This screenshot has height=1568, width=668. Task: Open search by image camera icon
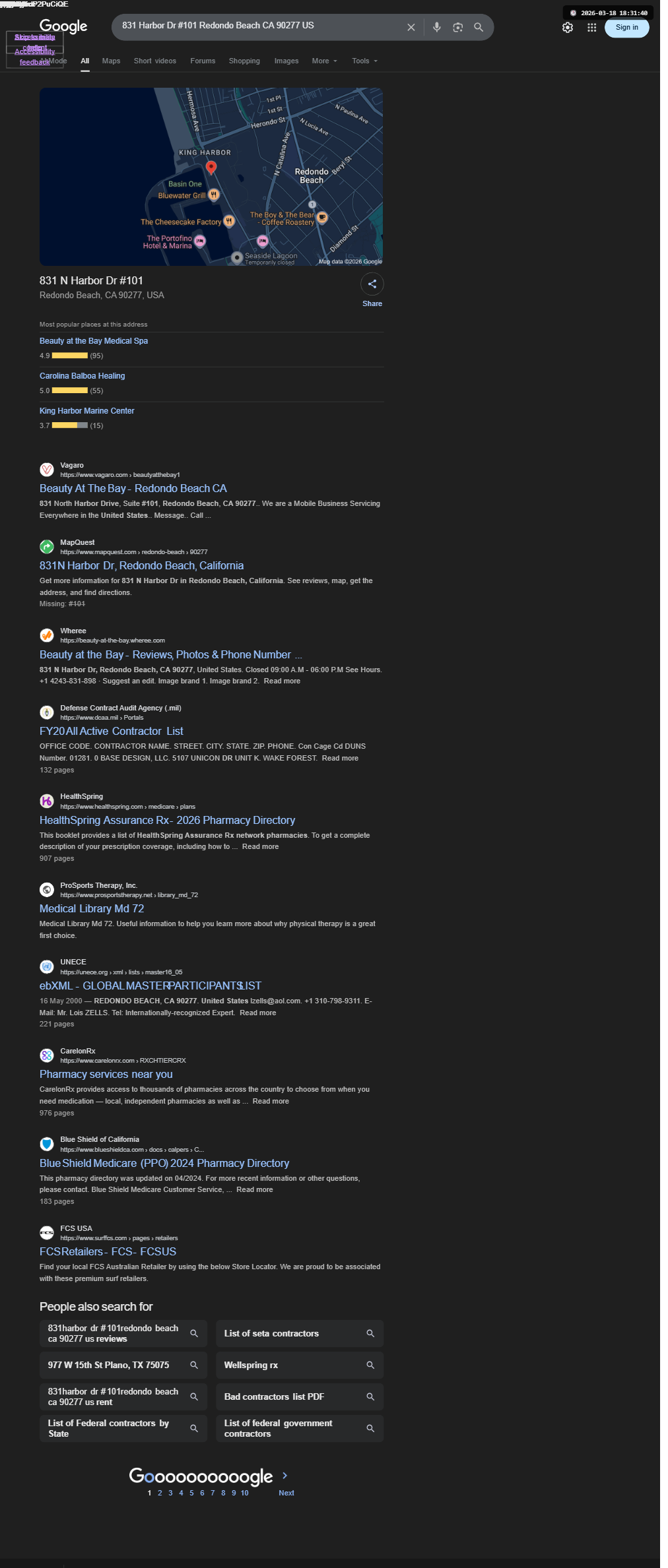click(457, 27)
